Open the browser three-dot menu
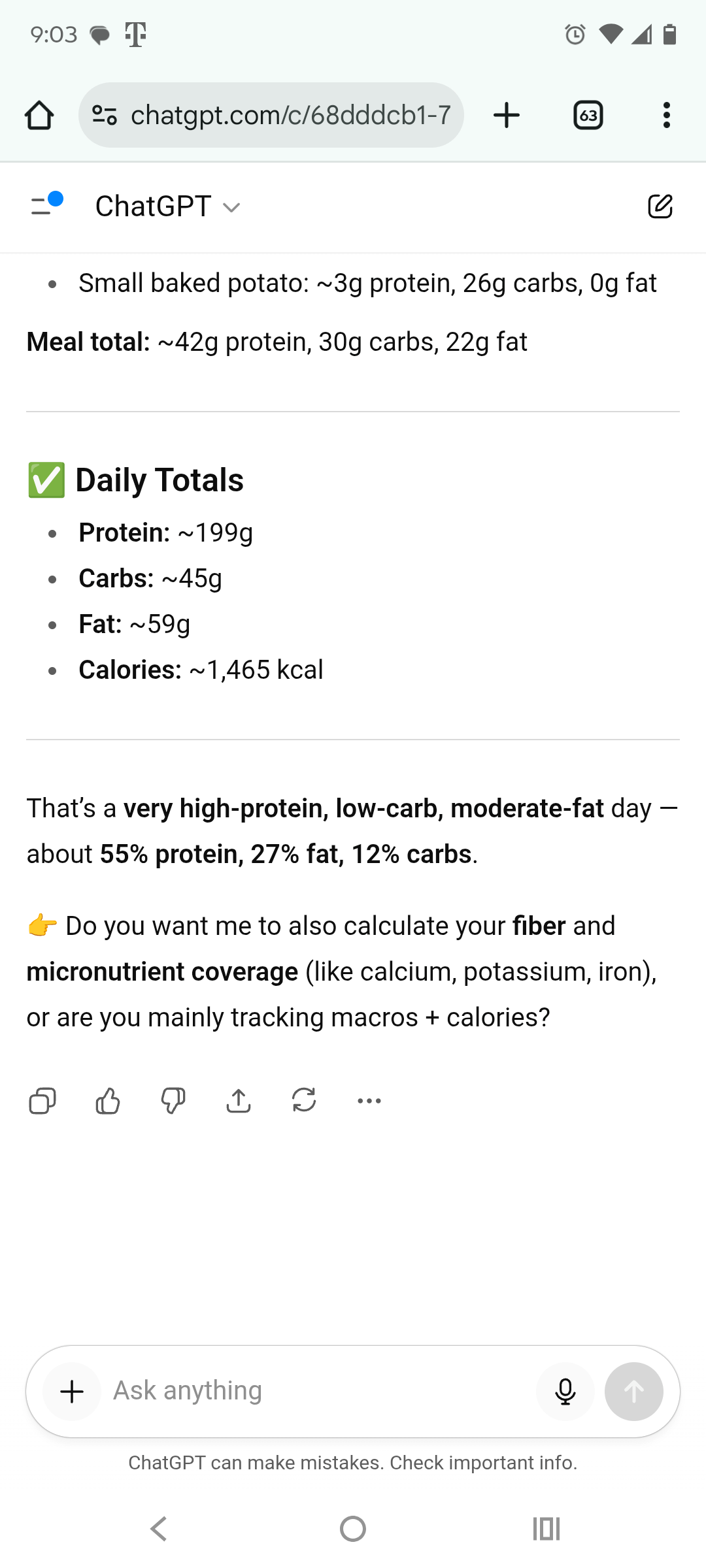This screenshot has width=706, height=1568. pyautogui.click(x=666, y=115)
